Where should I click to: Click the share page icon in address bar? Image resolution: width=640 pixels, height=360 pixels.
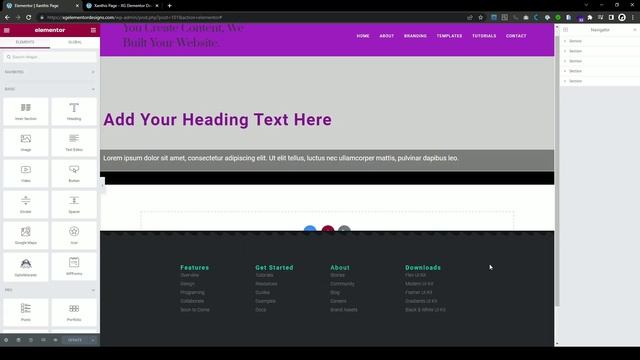coord(470,18)
